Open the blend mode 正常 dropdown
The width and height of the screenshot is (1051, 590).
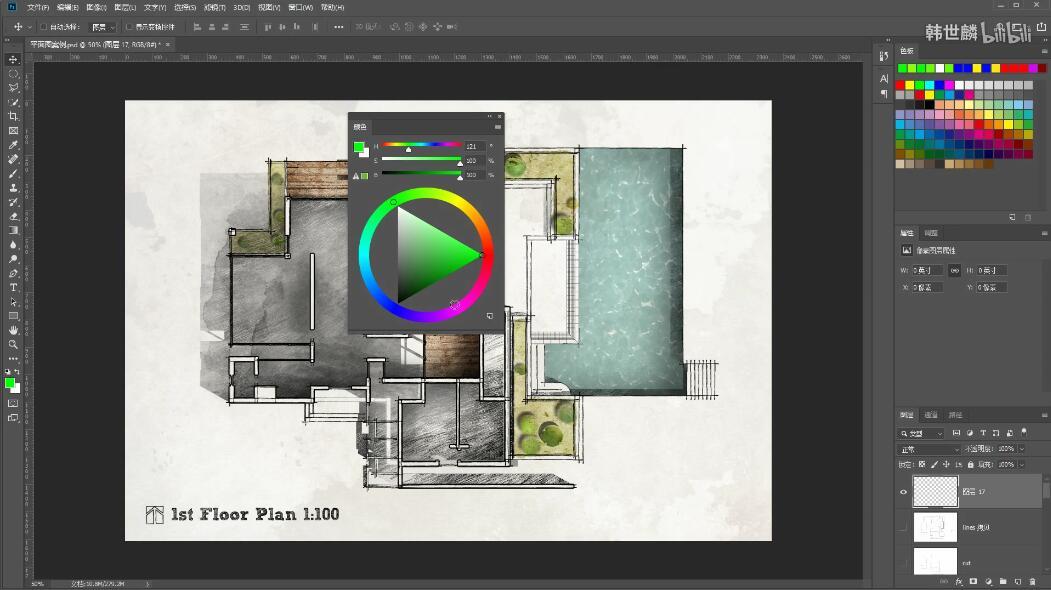point(929,449)
